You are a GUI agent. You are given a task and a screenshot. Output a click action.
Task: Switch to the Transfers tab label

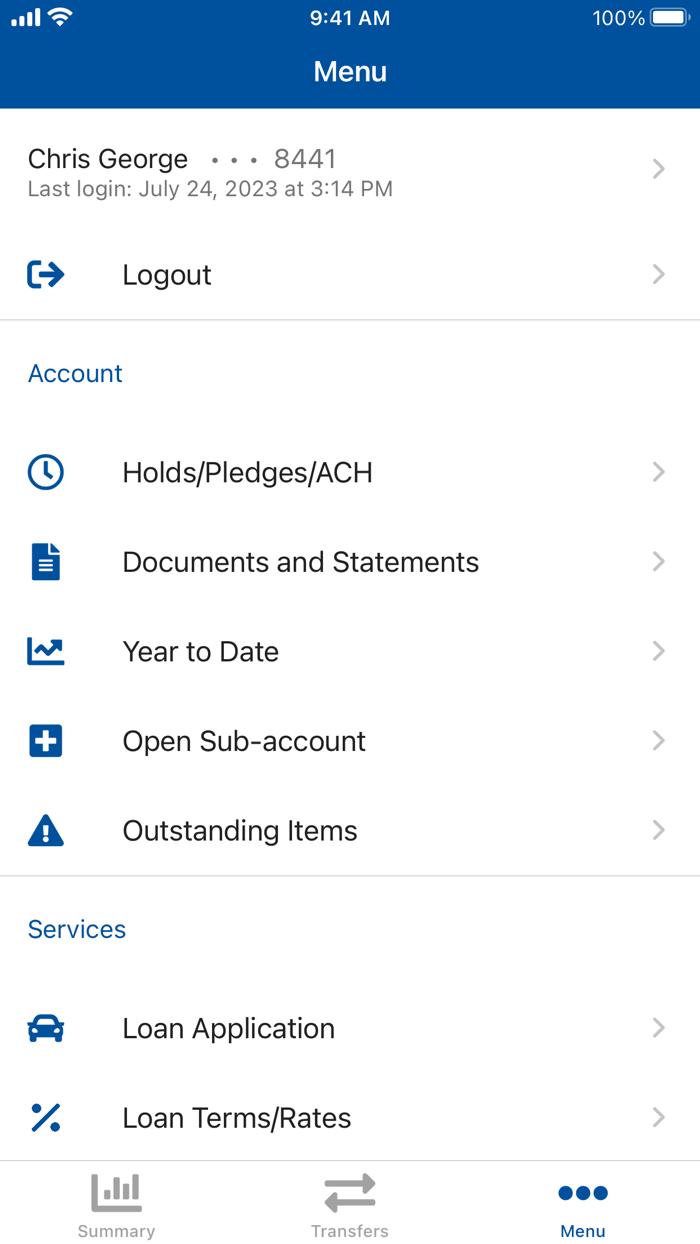[350, 1231]
